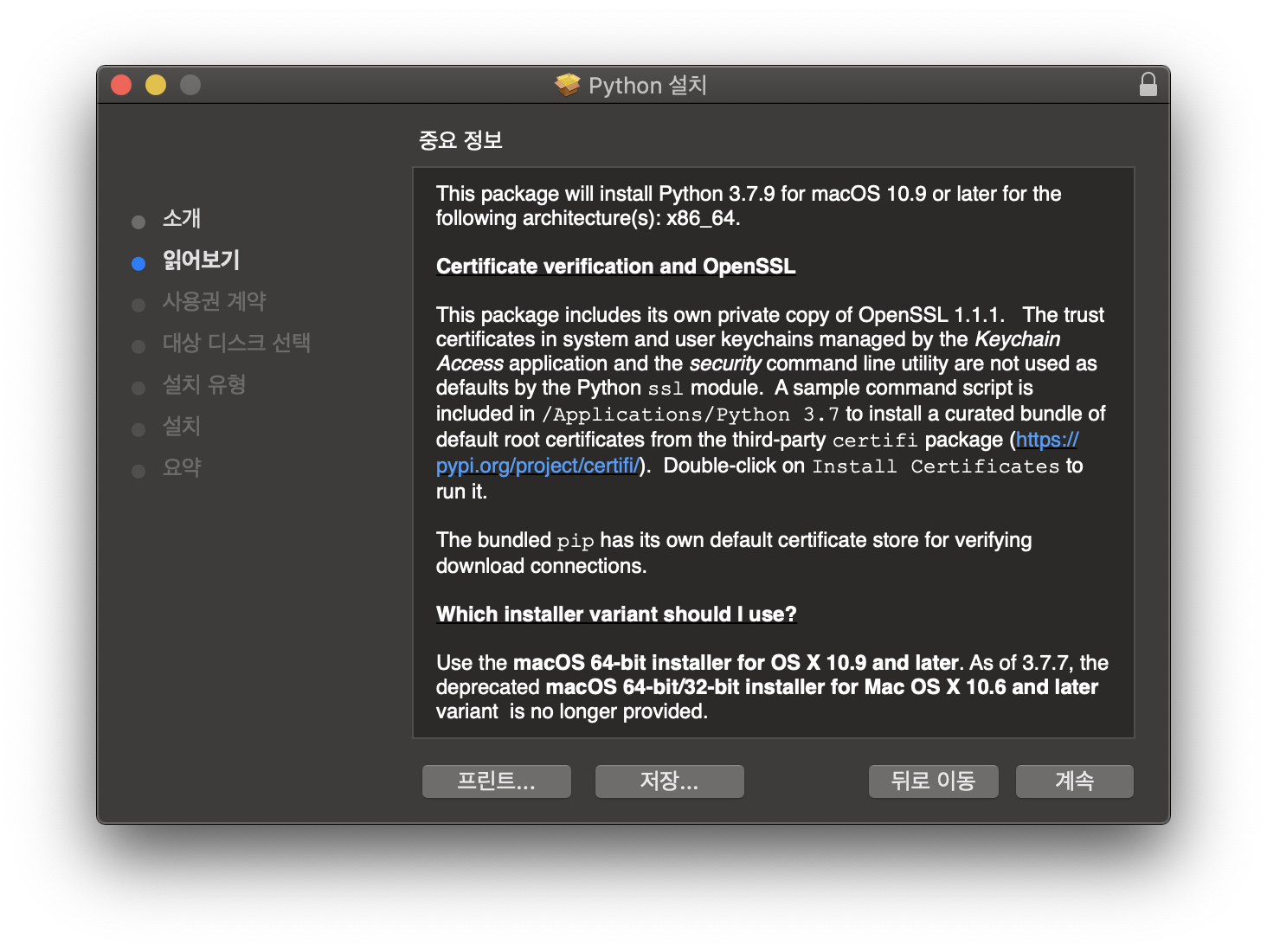Click the window title 'Python 설치'

coord(647,85)
